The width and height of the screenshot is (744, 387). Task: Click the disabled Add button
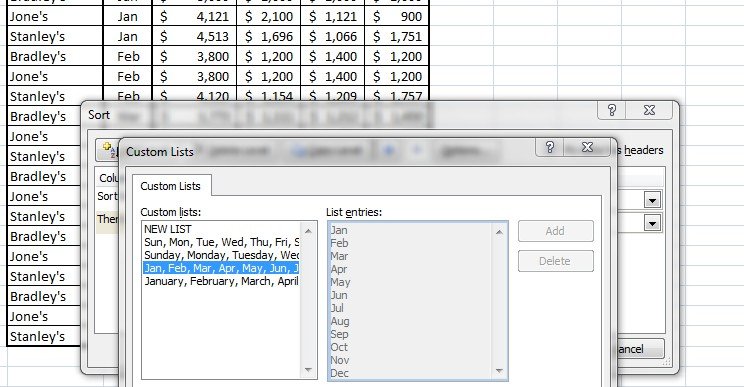click(556, 231)
